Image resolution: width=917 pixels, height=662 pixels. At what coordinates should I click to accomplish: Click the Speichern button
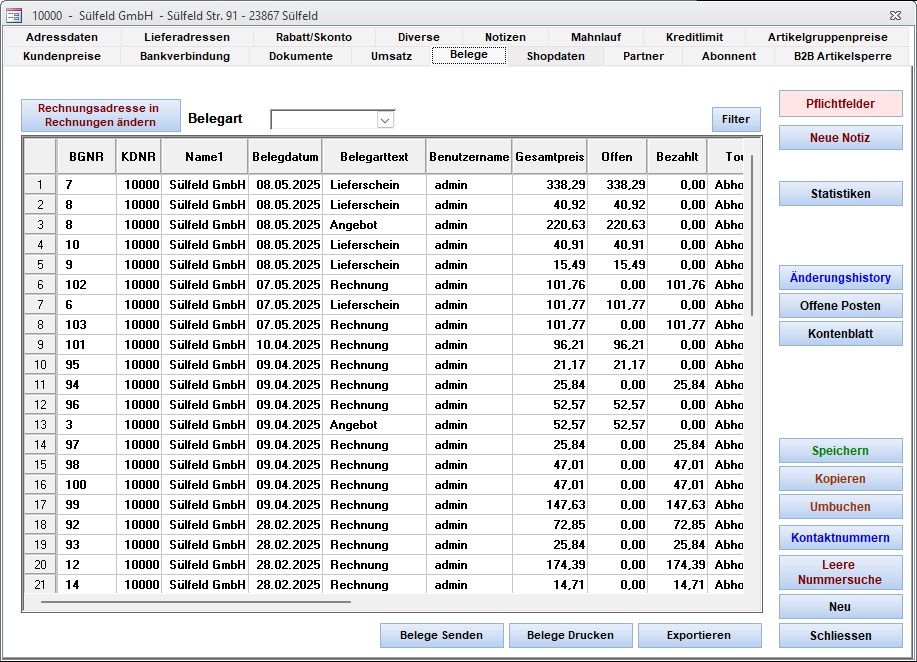(x=840, y=451)
